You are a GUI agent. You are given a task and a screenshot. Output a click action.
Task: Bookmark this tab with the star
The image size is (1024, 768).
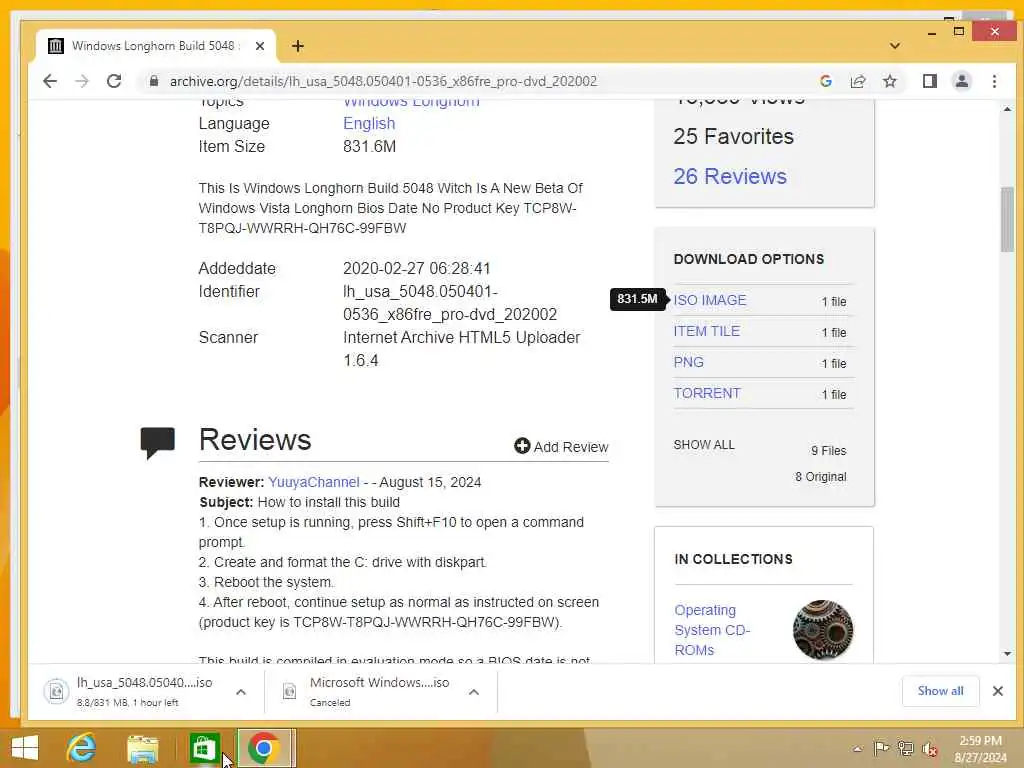pos(889,81)
